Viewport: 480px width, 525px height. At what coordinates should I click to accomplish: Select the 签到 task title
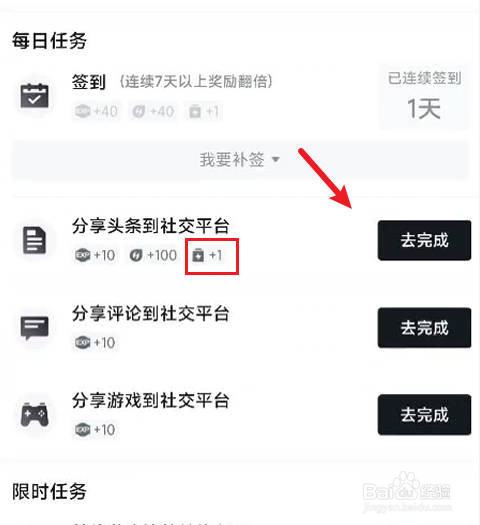89,82
